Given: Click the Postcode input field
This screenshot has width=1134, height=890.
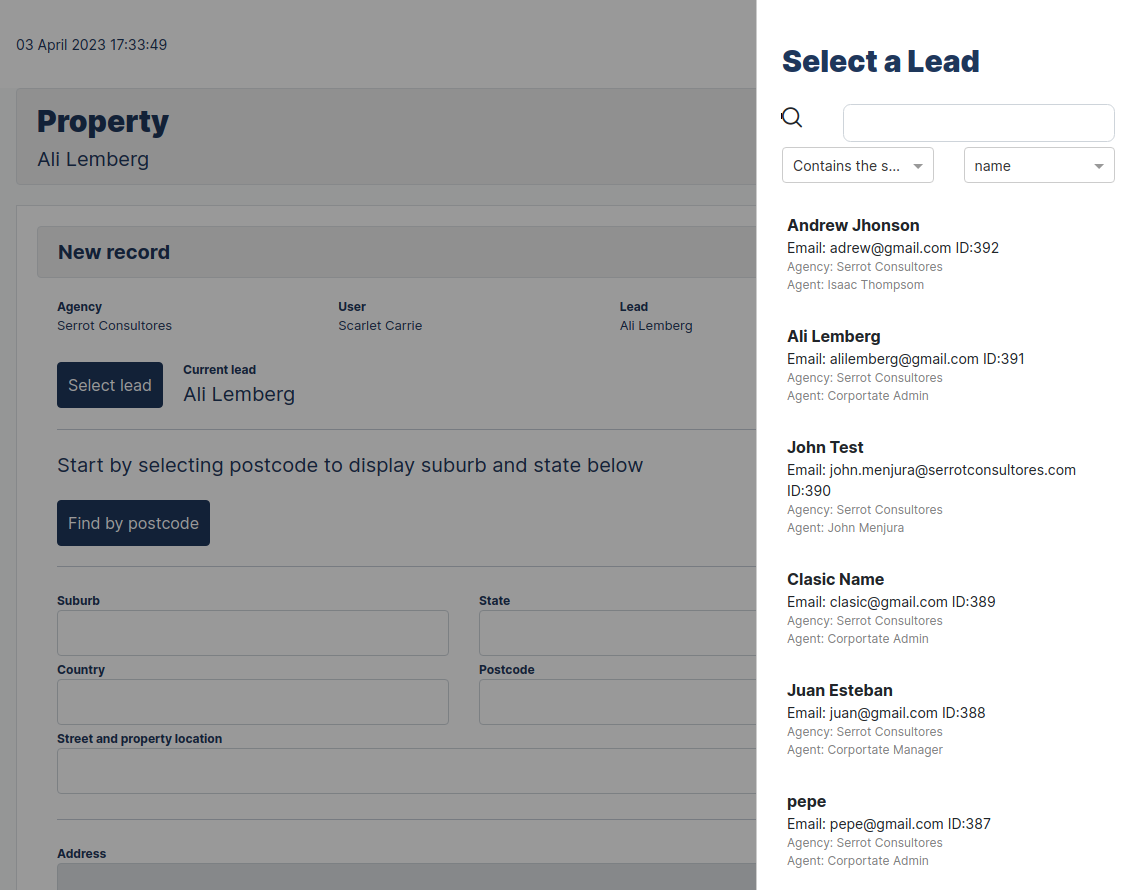Looking at the screenshot, I should pyautogui.click(x=617, y=701).
